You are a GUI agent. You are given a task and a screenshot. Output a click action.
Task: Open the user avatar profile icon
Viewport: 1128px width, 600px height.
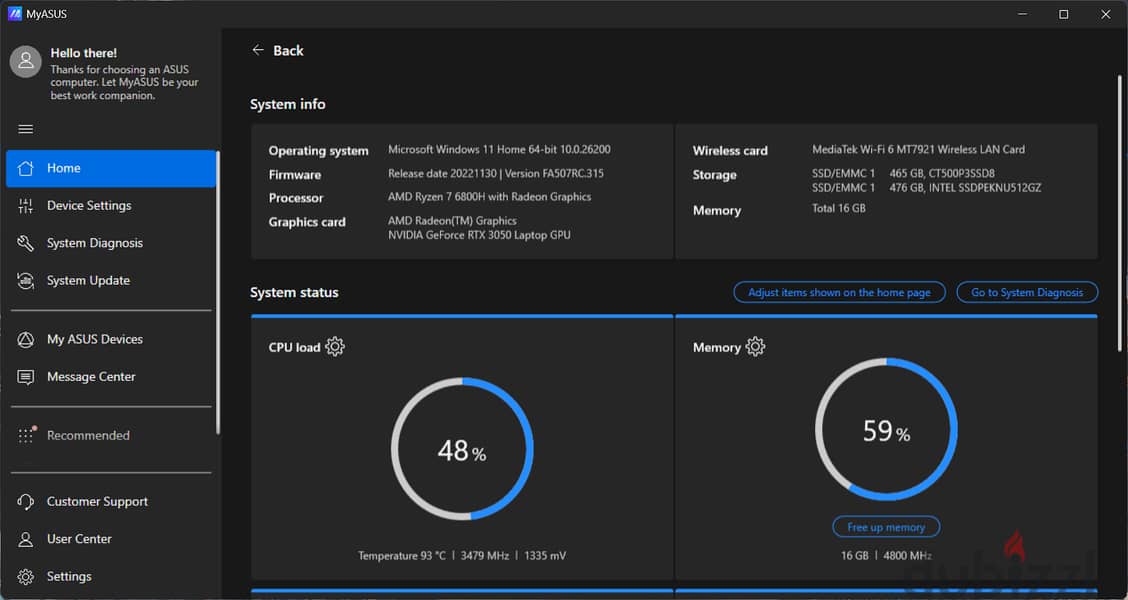click(25, 62)
